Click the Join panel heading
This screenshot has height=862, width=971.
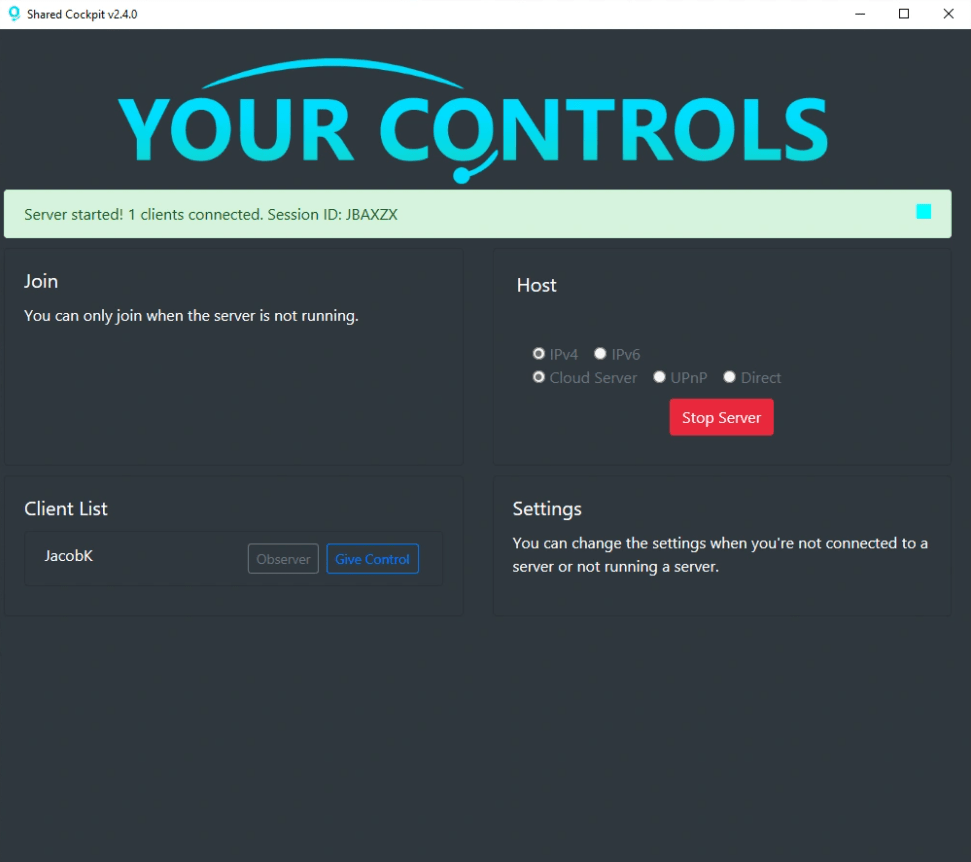[41, 282]
